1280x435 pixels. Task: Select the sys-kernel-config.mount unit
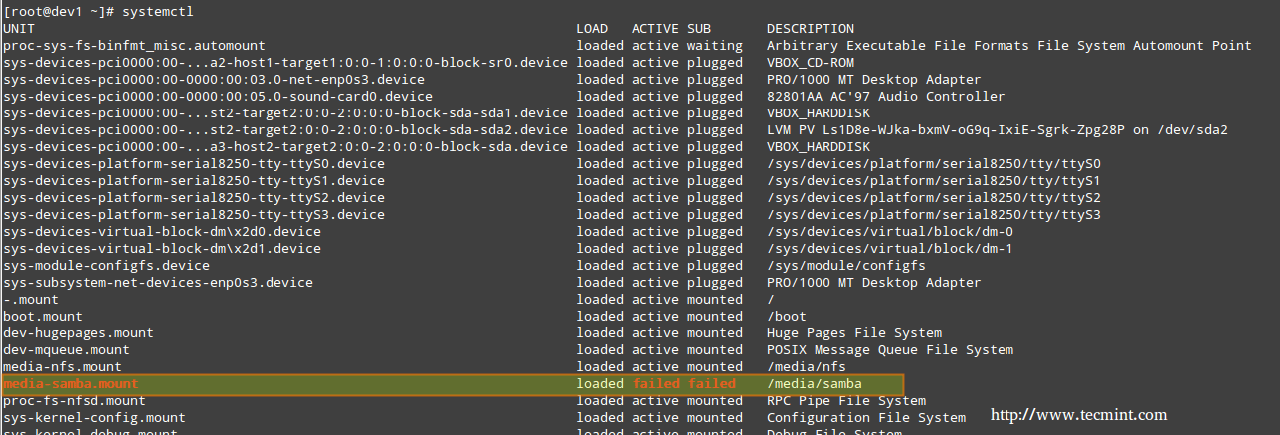coord(94,418)
